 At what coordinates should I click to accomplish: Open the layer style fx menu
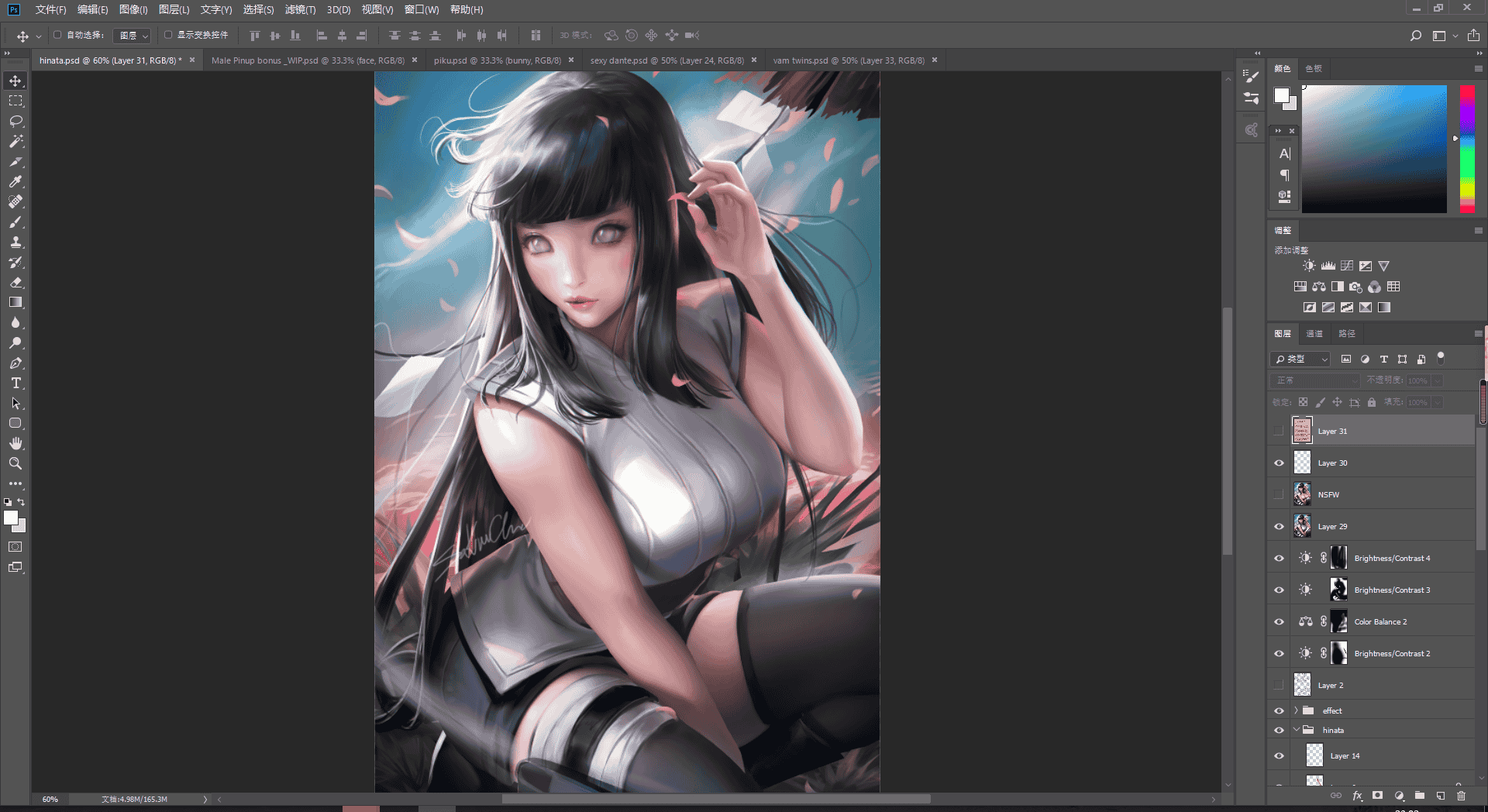pyautogui.click(x=1357, y=796)
